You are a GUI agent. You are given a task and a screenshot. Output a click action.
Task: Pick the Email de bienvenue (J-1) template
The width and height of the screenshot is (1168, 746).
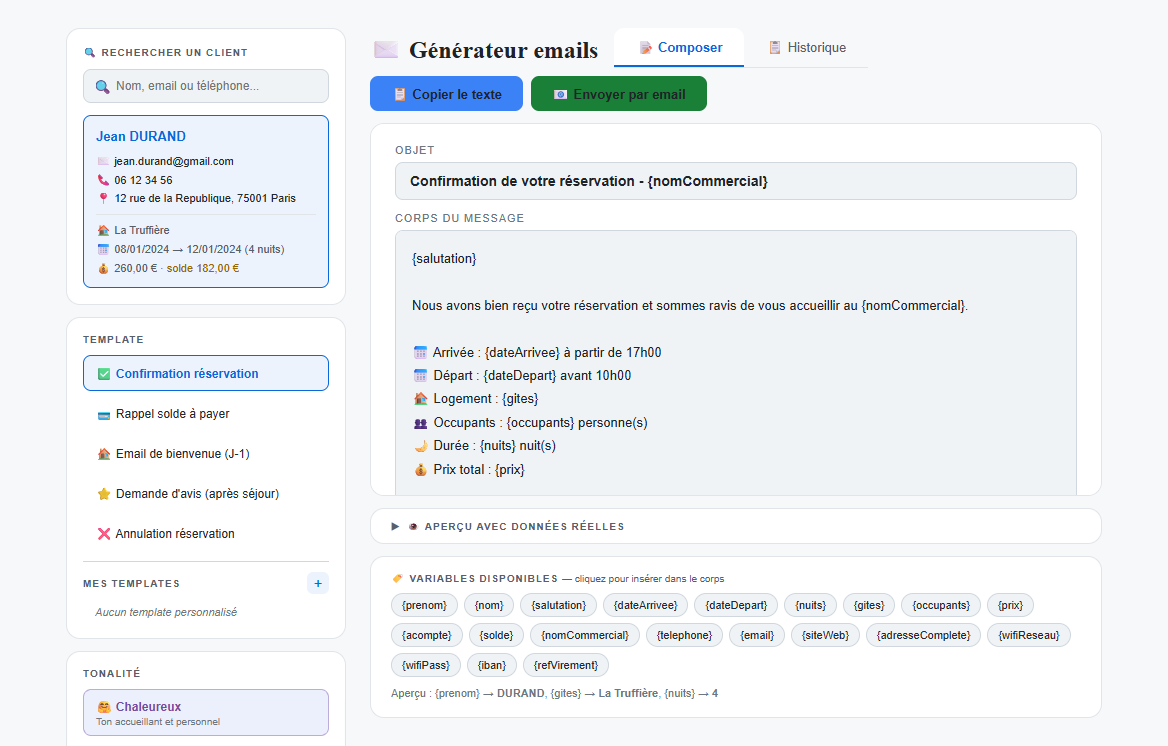pyautogui.click(x=206, y=454)
